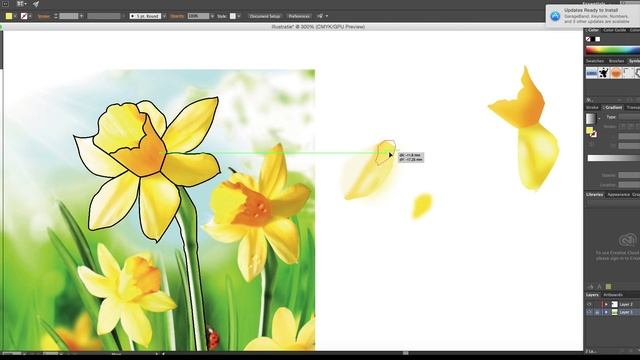Adjust the stroke weight stepper arrows

(56, 16)
